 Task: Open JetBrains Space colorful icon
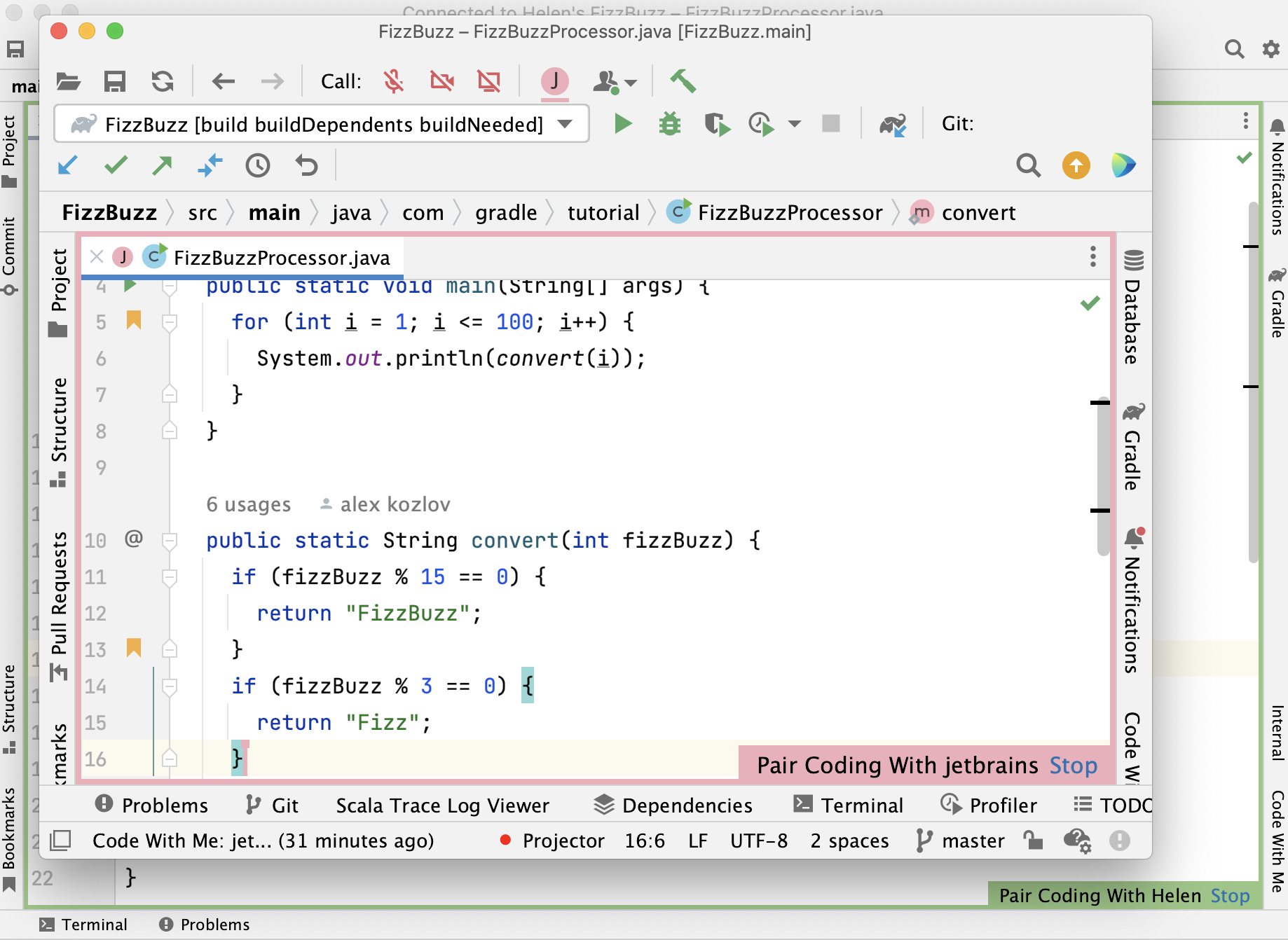(1123, 165)
